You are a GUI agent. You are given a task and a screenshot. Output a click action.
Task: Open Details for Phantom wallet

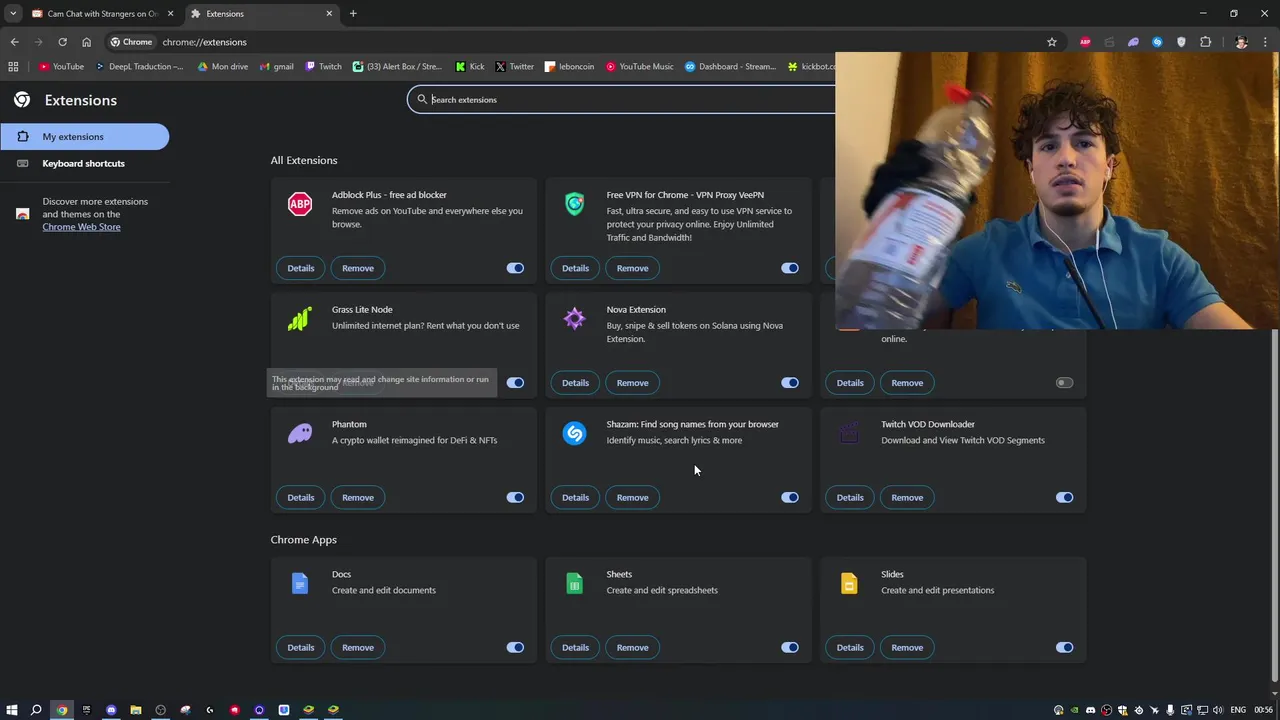[301, 497]
